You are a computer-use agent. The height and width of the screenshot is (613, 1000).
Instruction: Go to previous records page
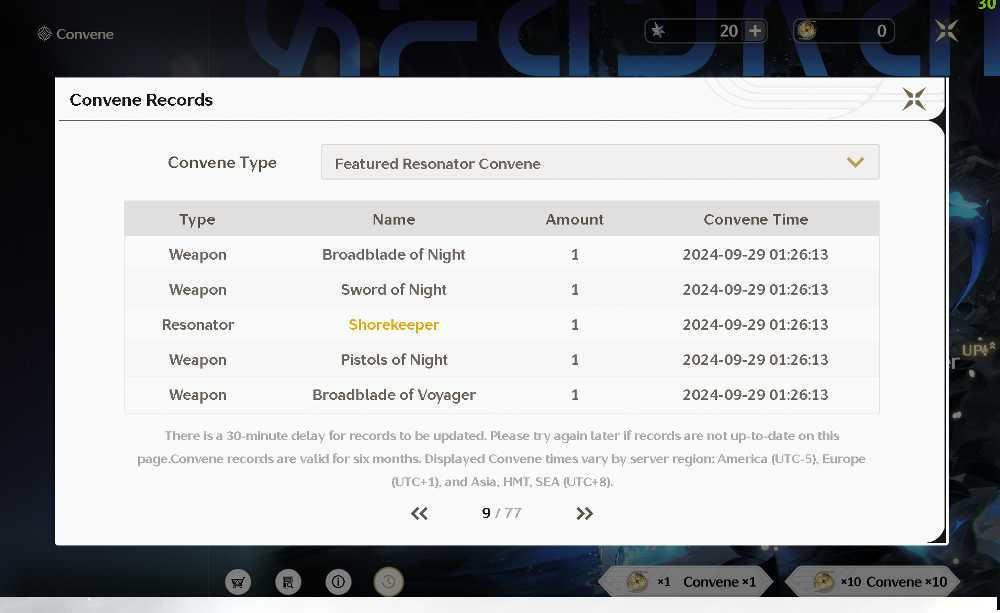(419, 513)
